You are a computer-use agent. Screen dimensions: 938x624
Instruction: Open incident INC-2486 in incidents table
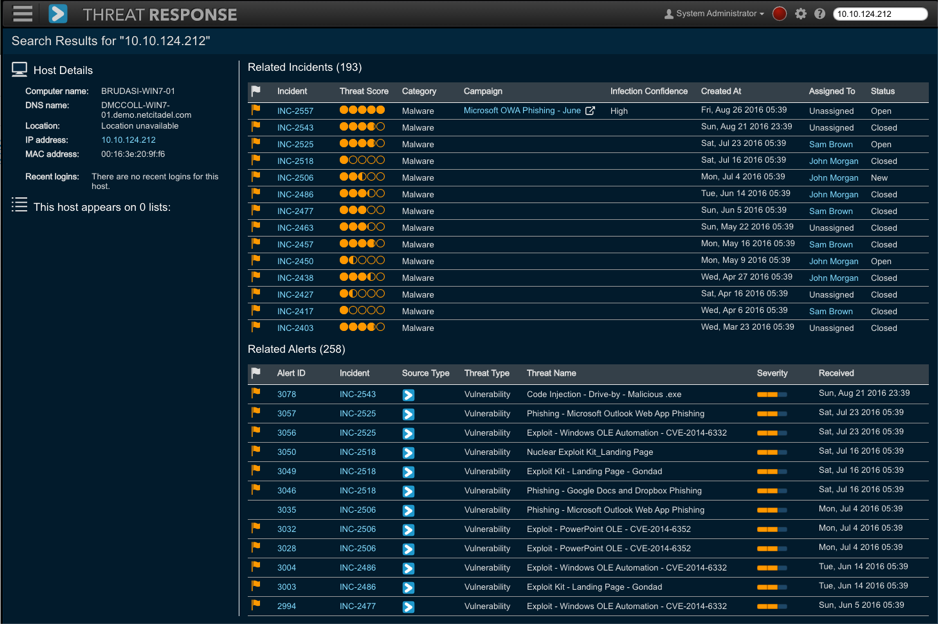pyautogui.click(x=295, y=194)
